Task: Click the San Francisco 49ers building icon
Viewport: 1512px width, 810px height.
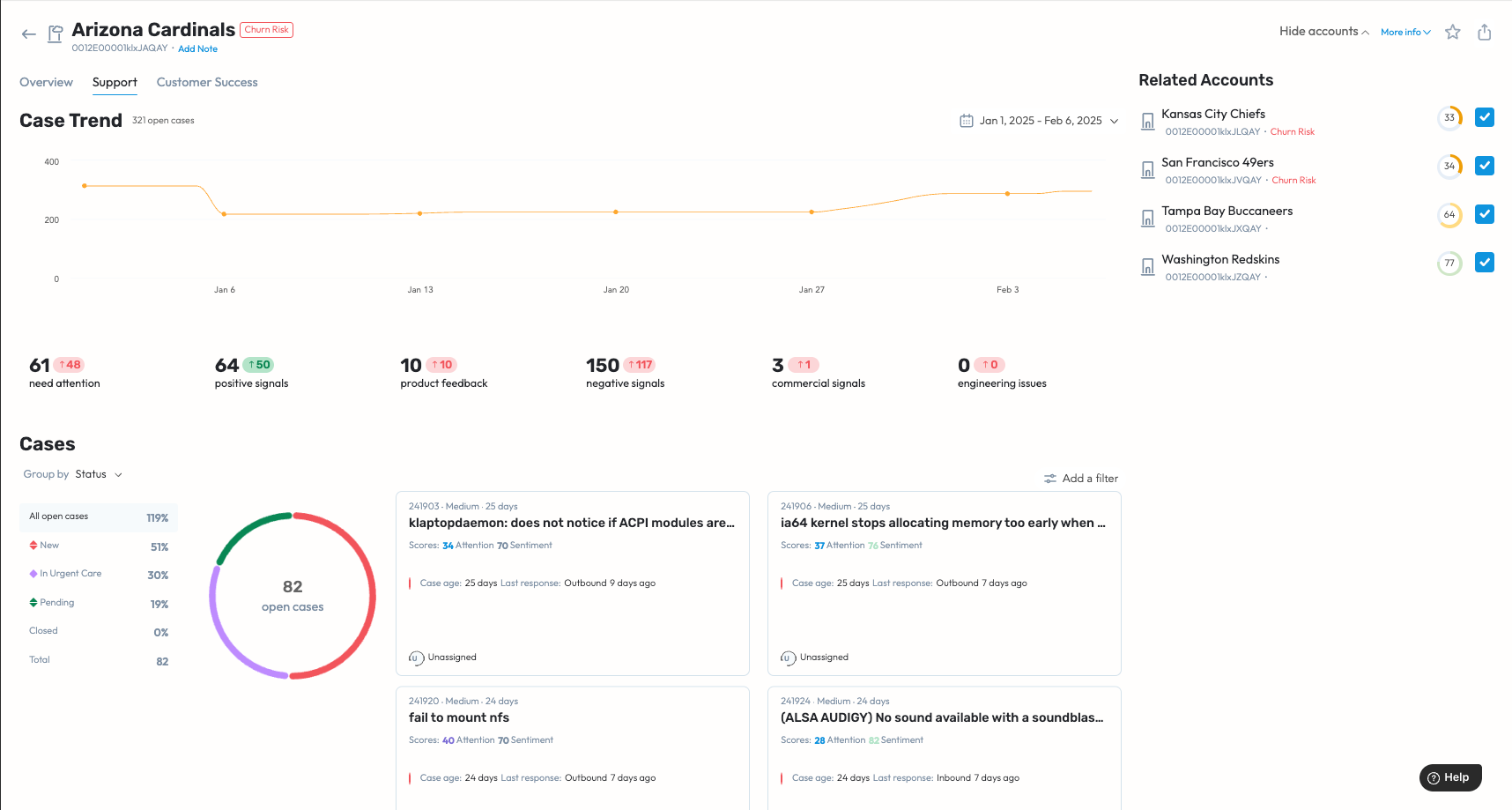Action: (x=1147, y=170)
